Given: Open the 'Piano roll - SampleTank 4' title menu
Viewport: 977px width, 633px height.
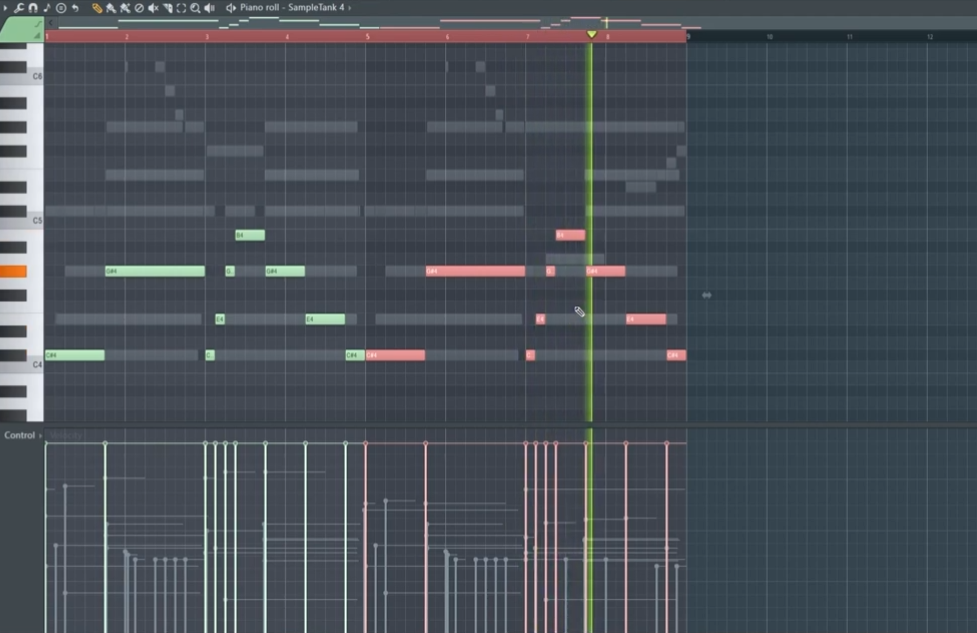Looking at the screenshot, I should coord(292,7).
